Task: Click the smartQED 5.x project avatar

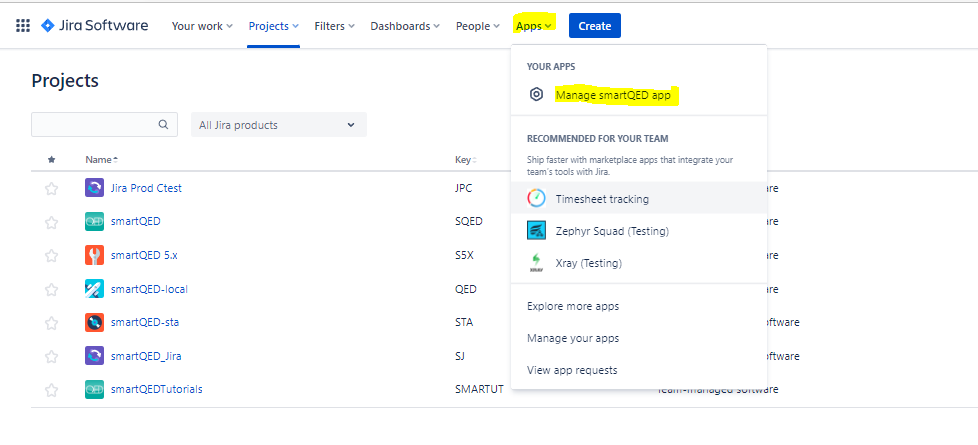Action: tap(94, 255)
